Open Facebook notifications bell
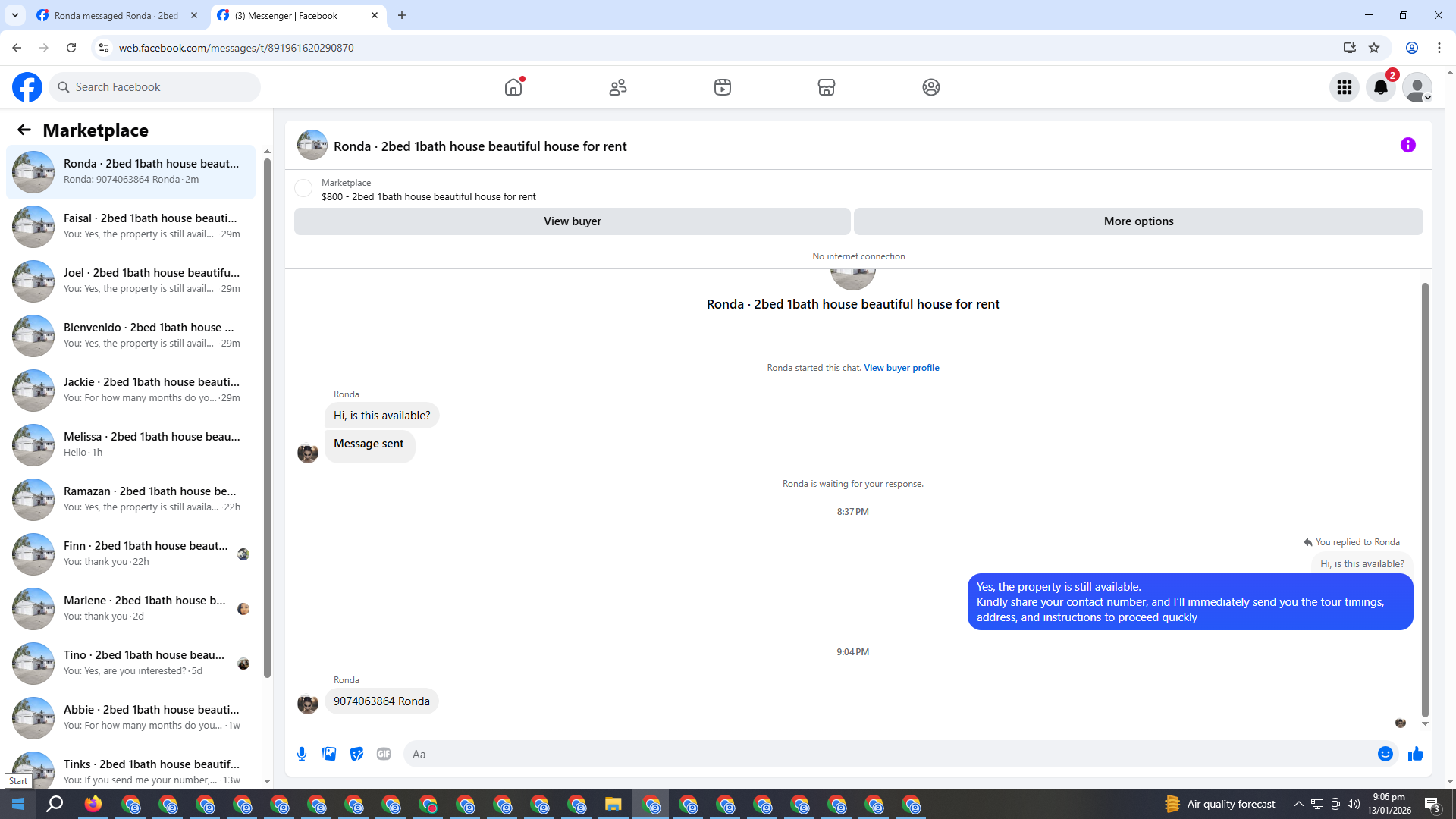 click(x=1380, y=87)
